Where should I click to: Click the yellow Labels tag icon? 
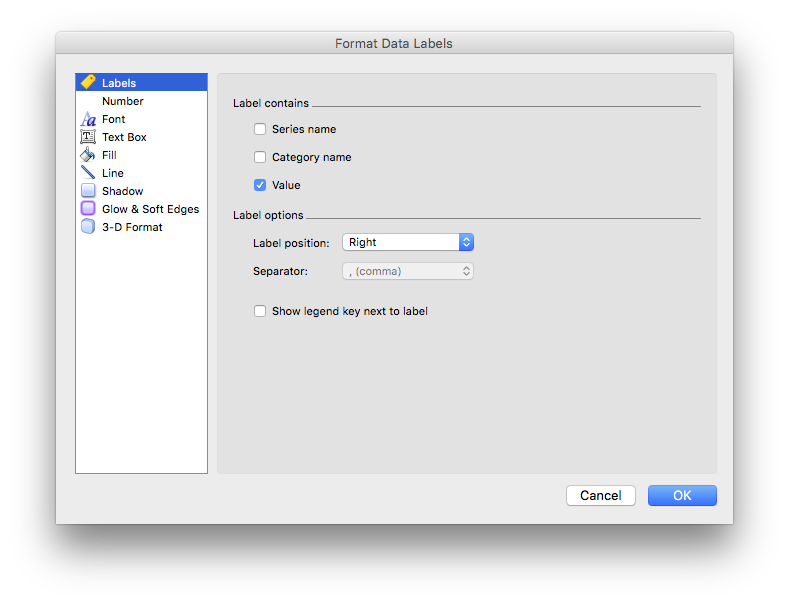[88, 82]
